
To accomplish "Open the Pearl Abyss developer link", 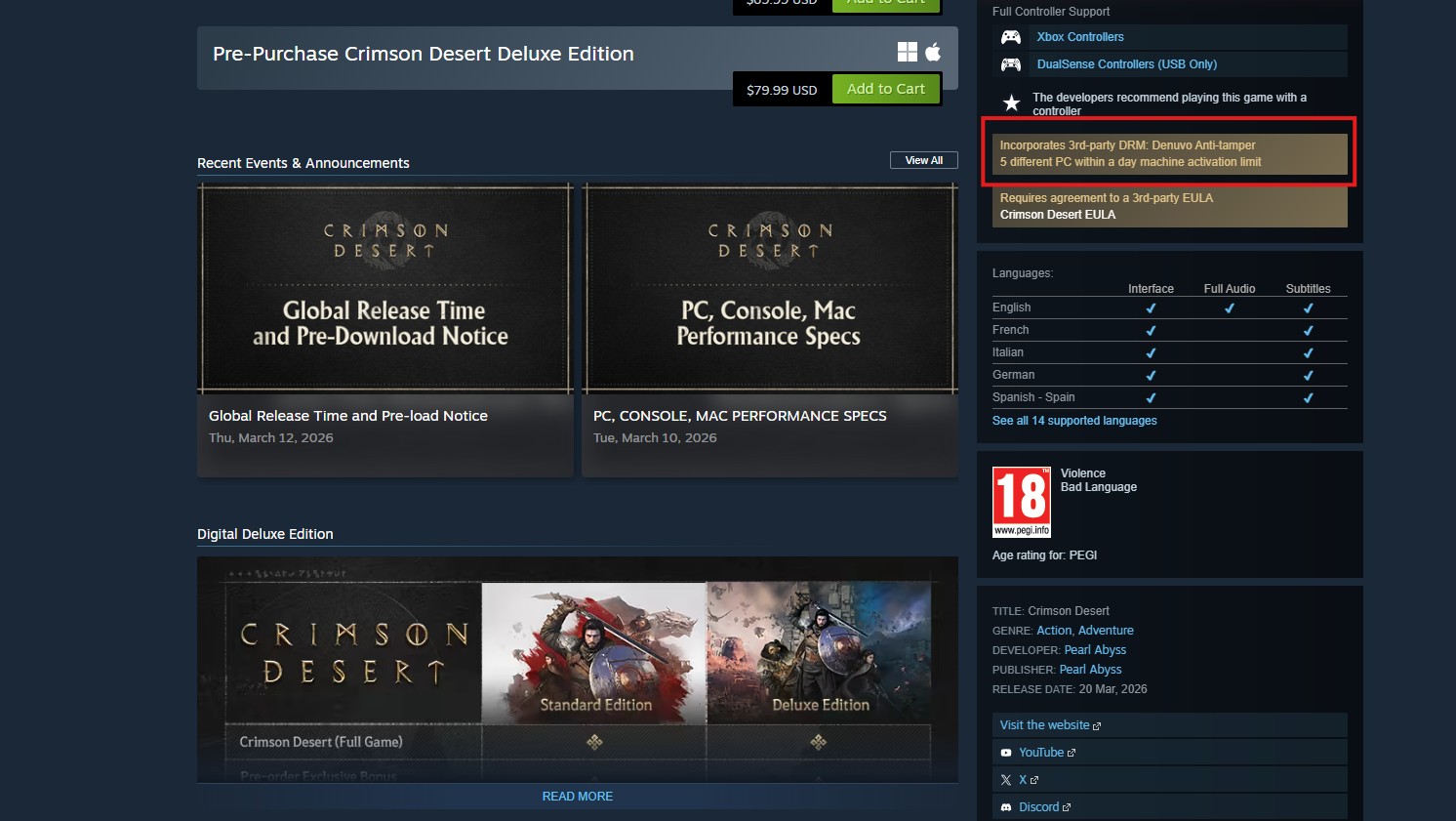I will (x=1095, y=649).
